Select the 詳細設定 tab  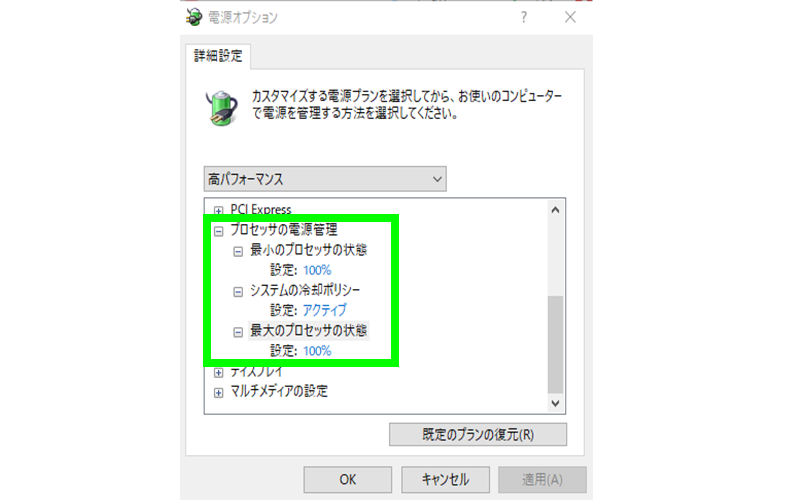click(x=218, y=56)
